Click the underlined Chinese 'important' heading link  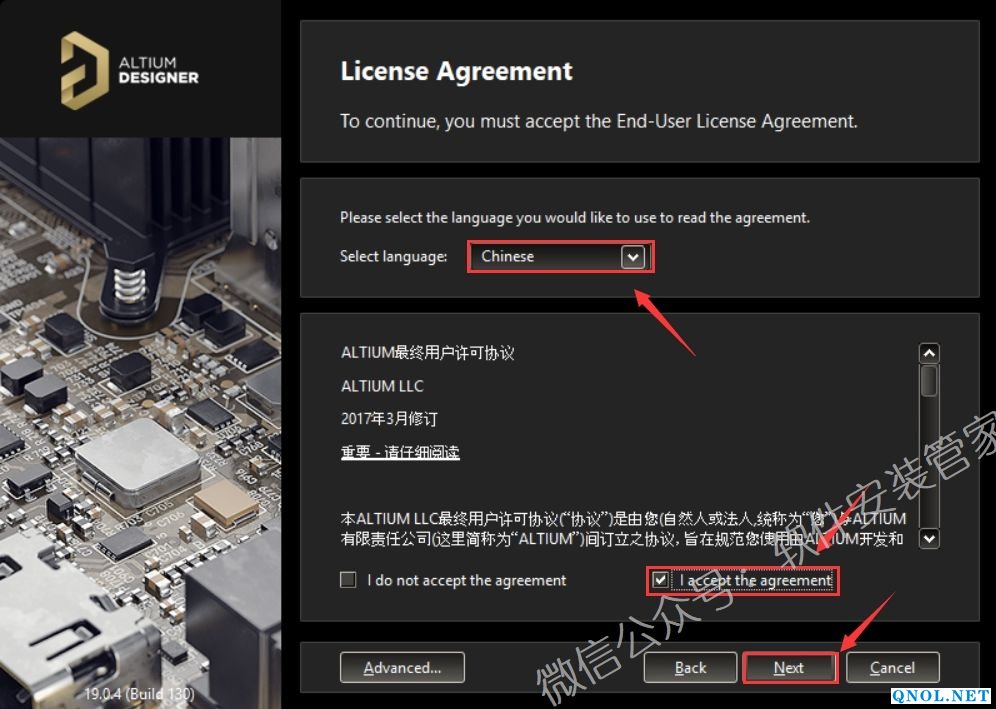pos(400,452)
